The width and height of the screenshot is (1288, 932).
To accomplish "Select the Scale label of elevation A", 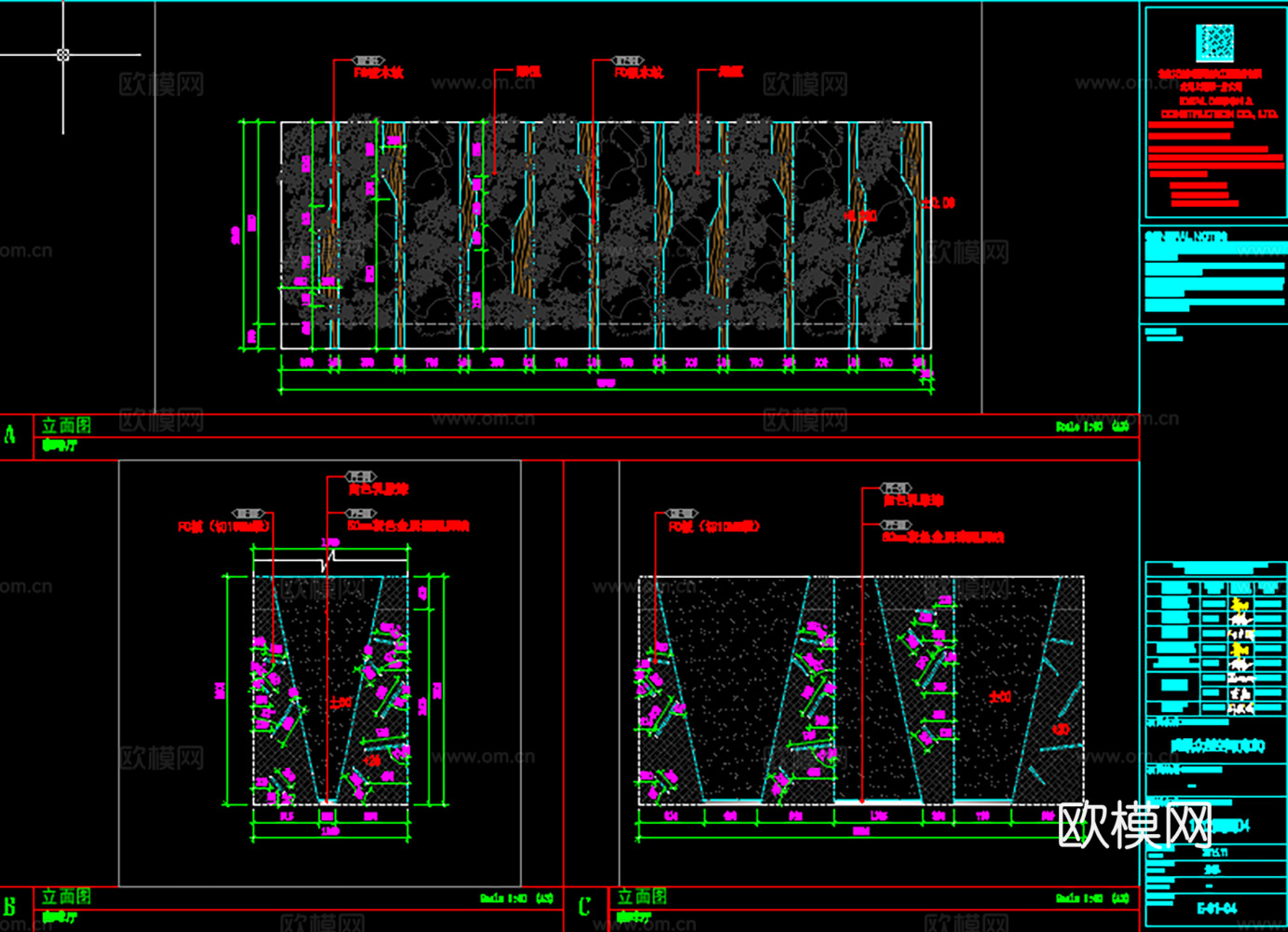I will (1092, 426).
